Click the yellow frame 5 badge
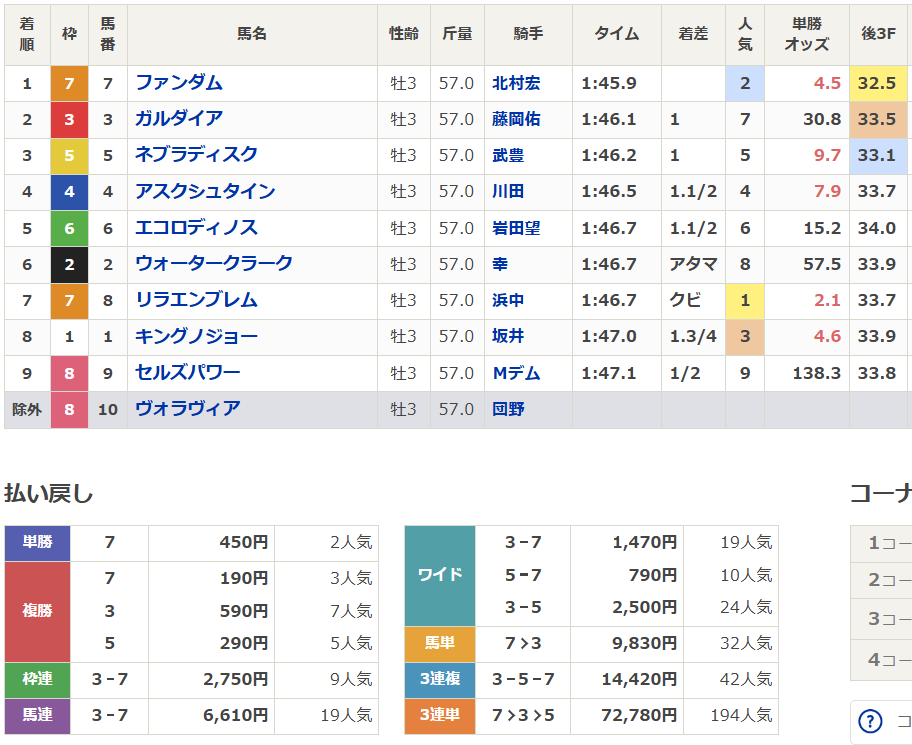The image size is (912, 745). click(69, 155)
